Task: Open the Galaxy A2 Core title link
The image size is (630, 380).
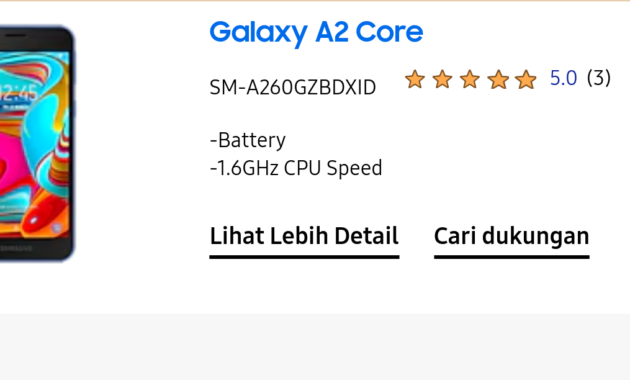Action: (316, 33)
